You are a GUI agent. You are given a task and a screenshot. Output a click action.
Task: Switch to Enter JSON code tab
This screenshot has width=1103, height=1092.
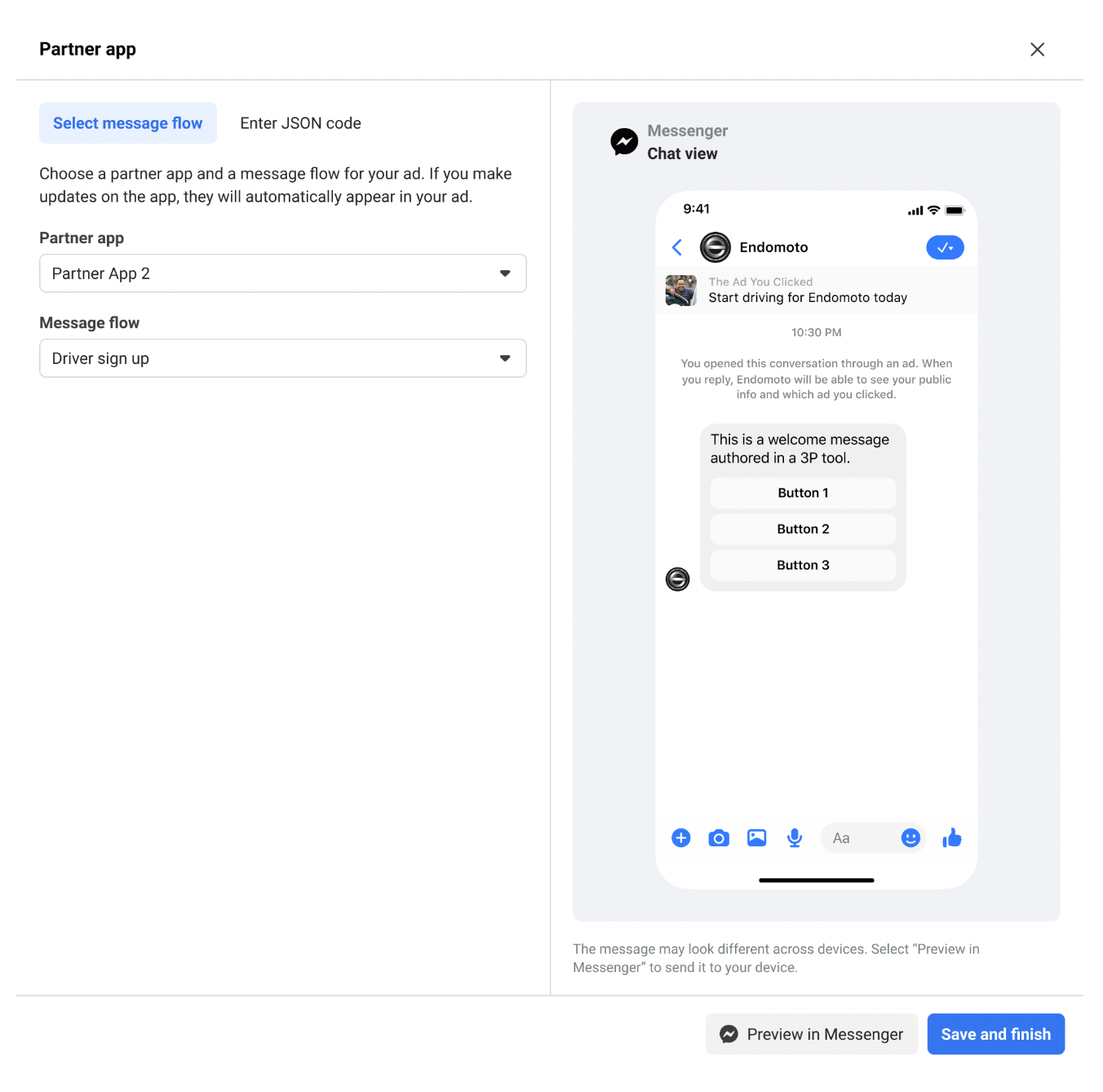tap(300, 123)
